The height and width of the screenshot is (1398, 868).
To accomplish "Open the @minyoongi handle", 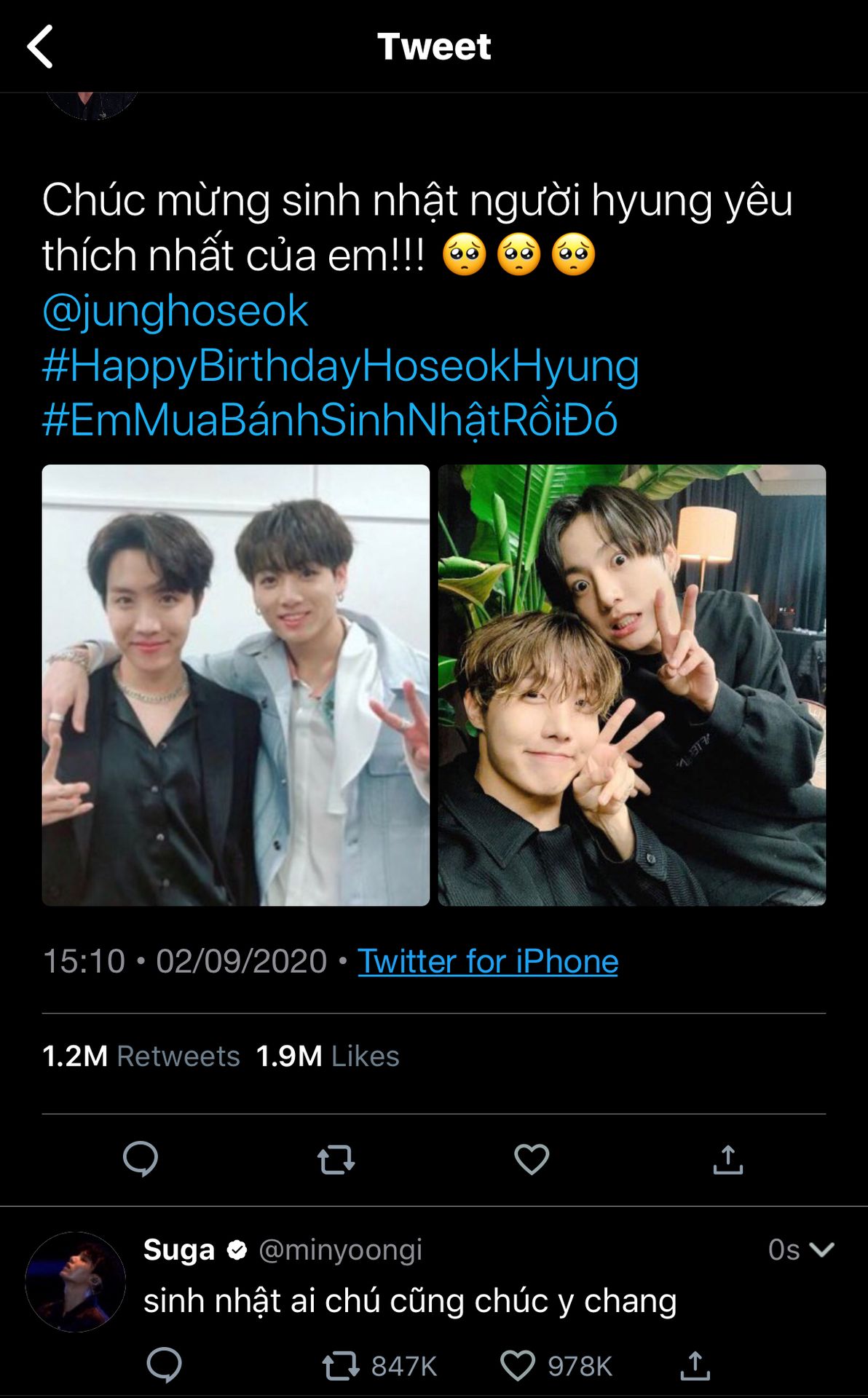I will tap(340, 1249).
